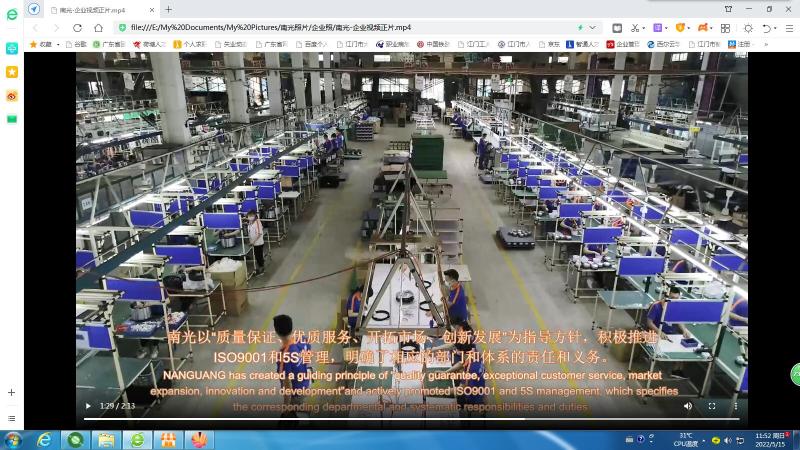This screenshot has width=800, height=450.
Task: Open the taskbar clock showing 11:52
Action: pos(771,440)
